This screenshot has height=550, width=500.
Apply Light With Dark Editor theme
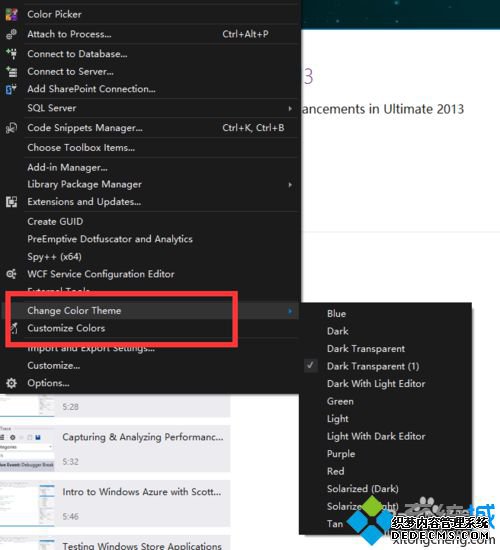pyautogui.click(x=376, y=436)
